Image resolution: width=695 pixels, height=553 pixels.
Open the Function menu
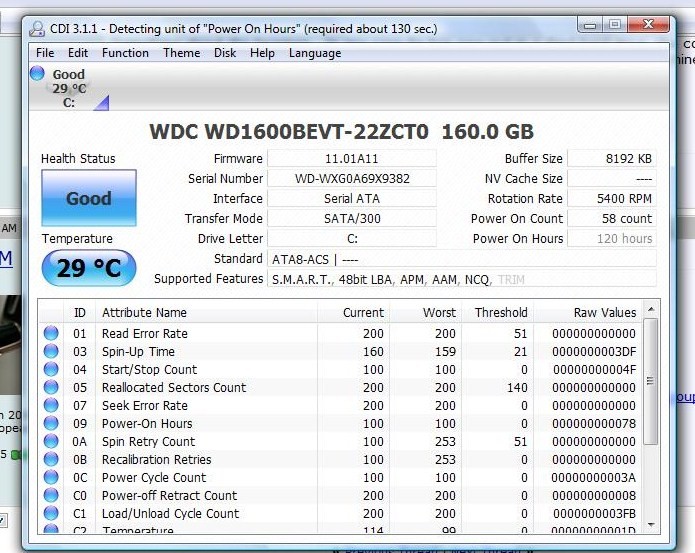[125, 53]
